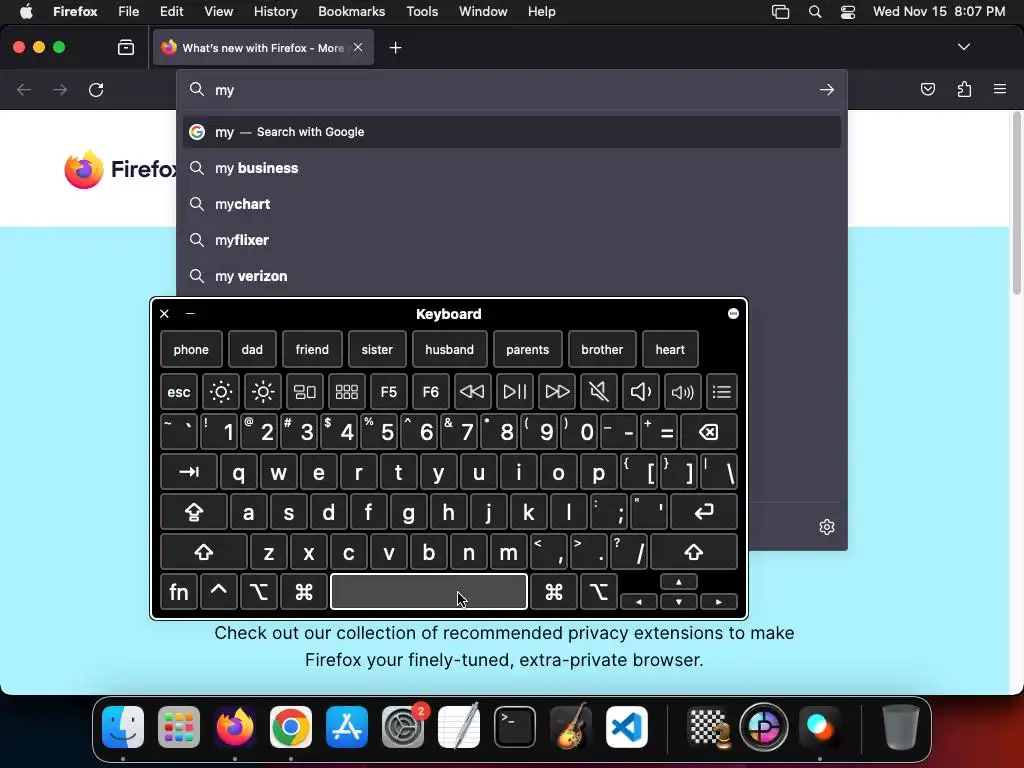Image resolution: width=1024 pixels, height=768 pixels.
Task: Open System Settings from the Dock
Action: click(403, 727)
